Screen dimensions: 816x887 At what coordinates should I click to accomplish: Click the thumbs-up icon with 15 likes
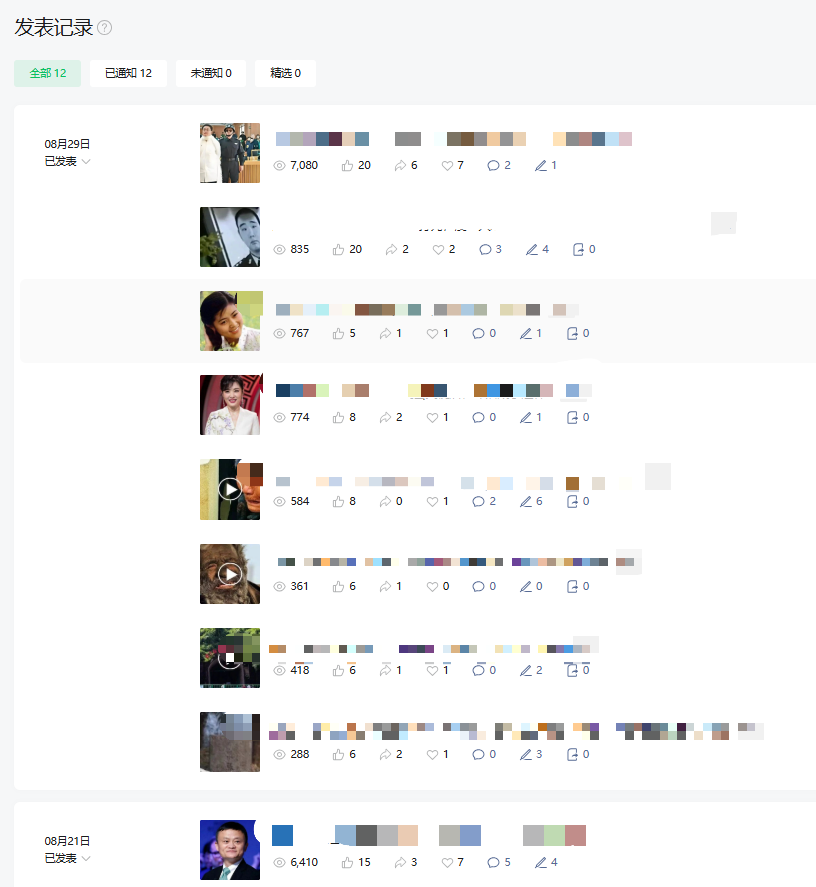pyautogui.click(x=347, y=862)
